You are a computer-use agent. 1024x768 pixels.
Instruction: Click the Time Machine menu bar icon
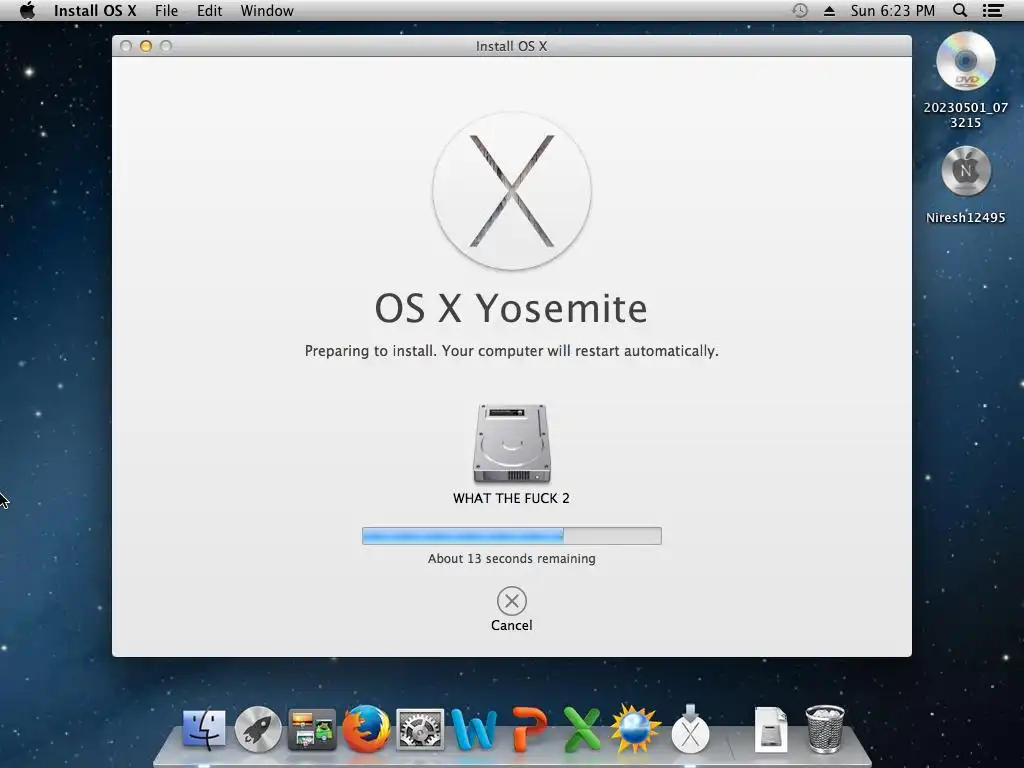point(800,10)
